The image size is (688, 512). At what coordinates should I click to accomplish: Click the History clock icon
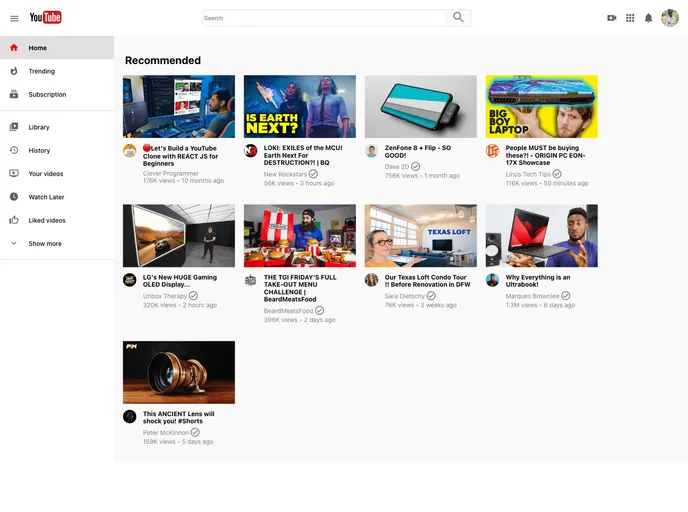[14, 150]
